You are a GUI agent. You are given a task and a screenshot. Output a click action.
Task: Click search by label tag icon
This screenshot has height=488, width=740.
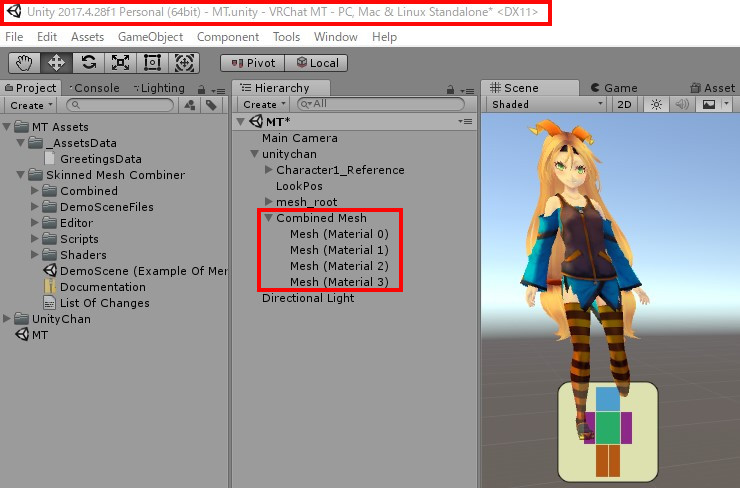pyautogui.click(x=211, y=105)
